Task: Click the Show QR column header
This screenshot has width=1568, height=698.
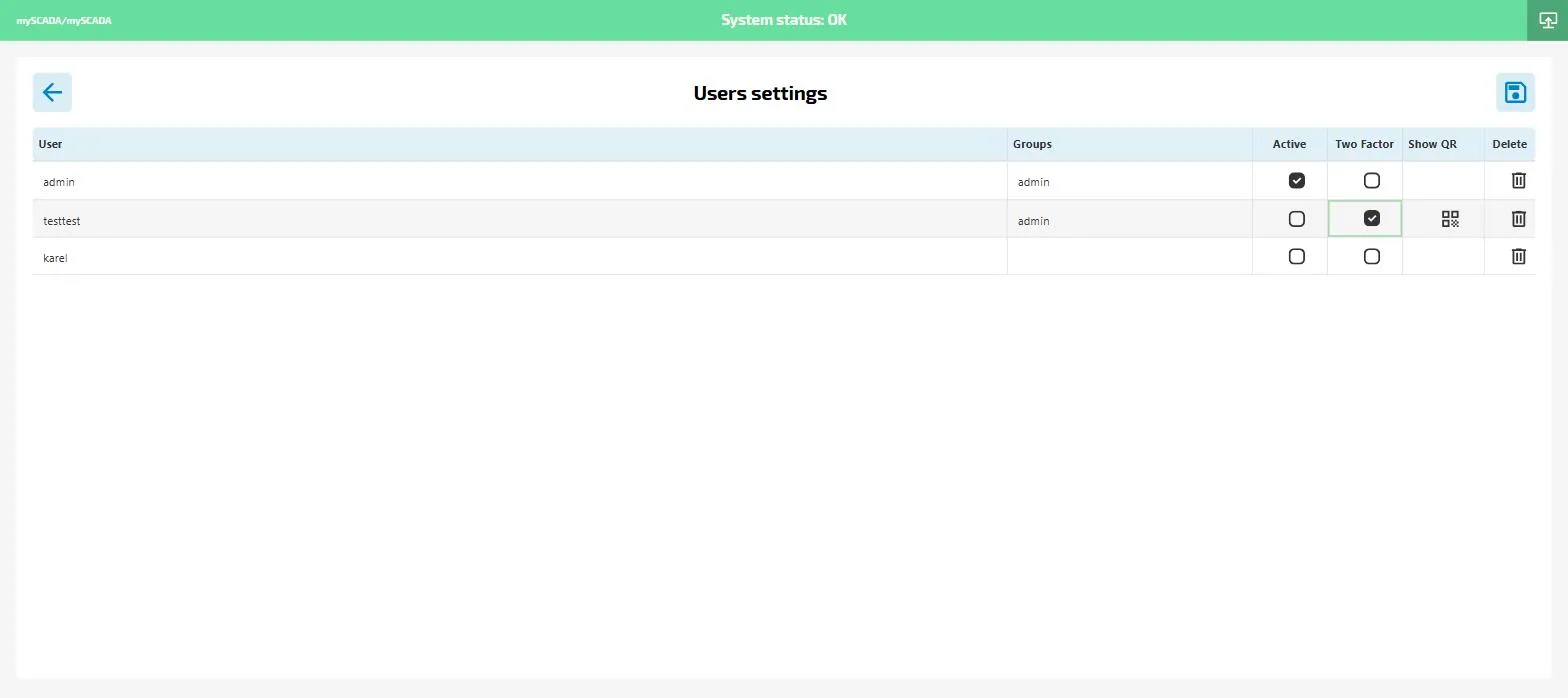Action: 1443,144
